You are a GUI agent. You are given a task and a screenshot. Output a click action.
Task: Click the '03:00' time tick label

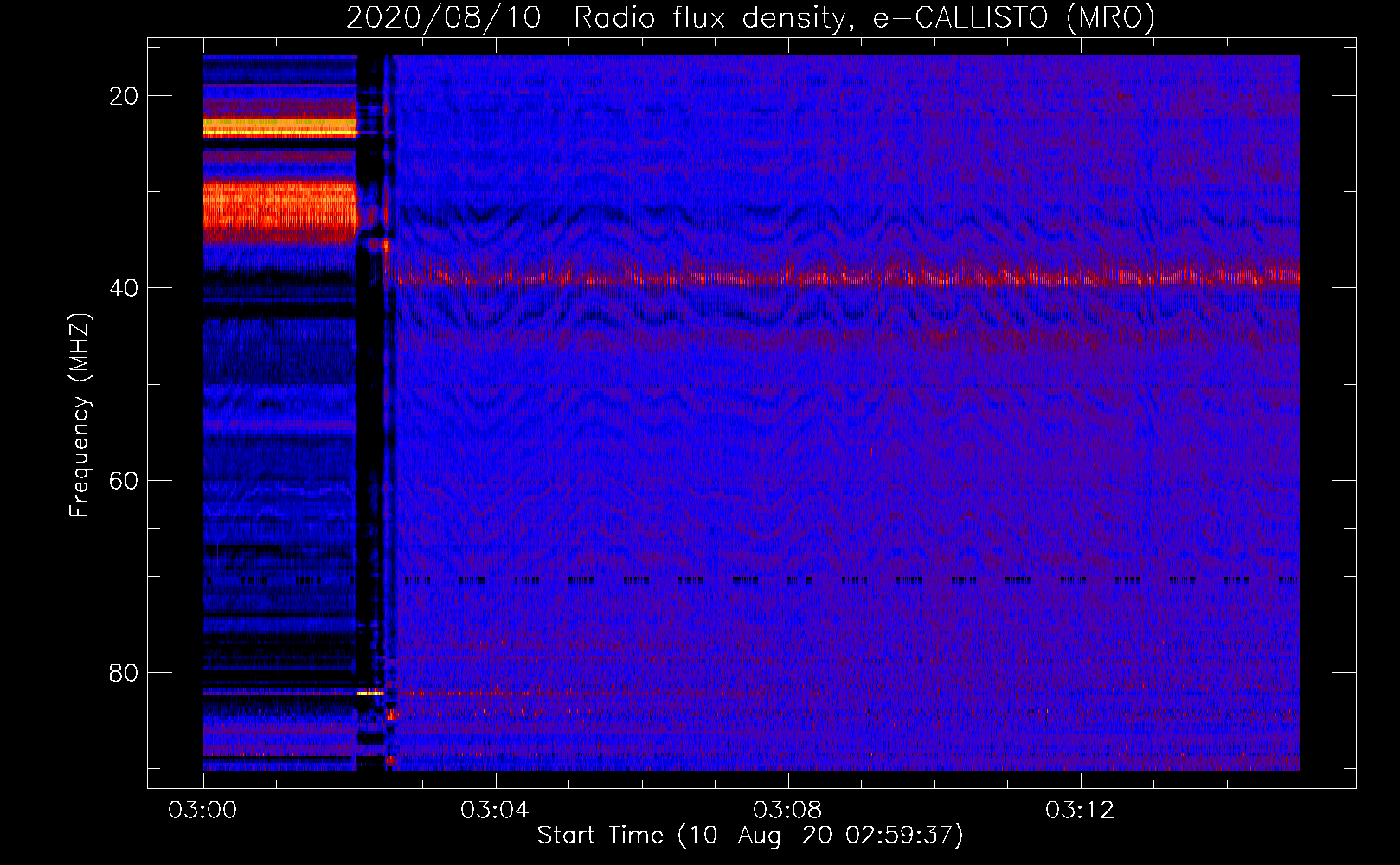202,811
